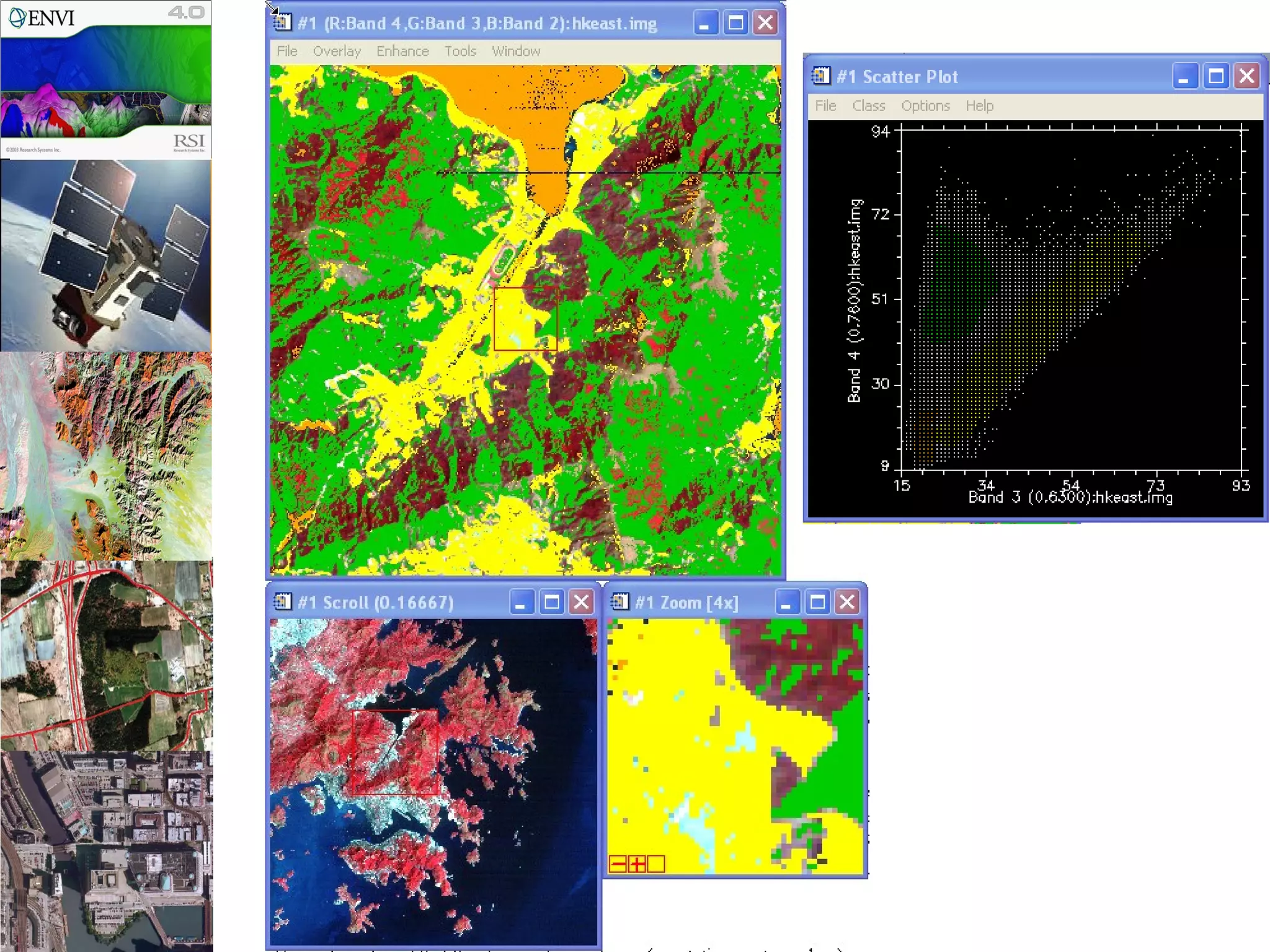Screen dimensions: 1270x952
Task: Toggle the empty crosshair box in Zoom window
Action: coord(656,864)
